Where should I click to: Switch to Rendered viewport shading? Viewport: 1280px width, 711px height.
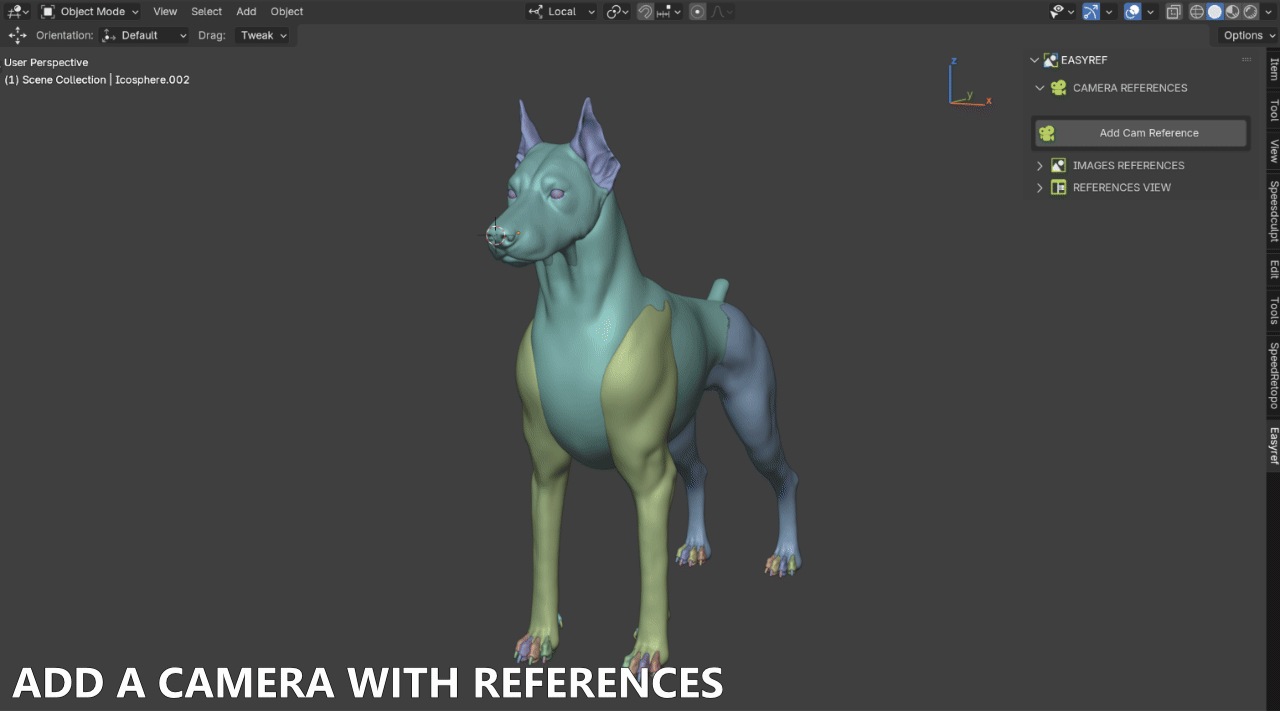click(1251, 11)
